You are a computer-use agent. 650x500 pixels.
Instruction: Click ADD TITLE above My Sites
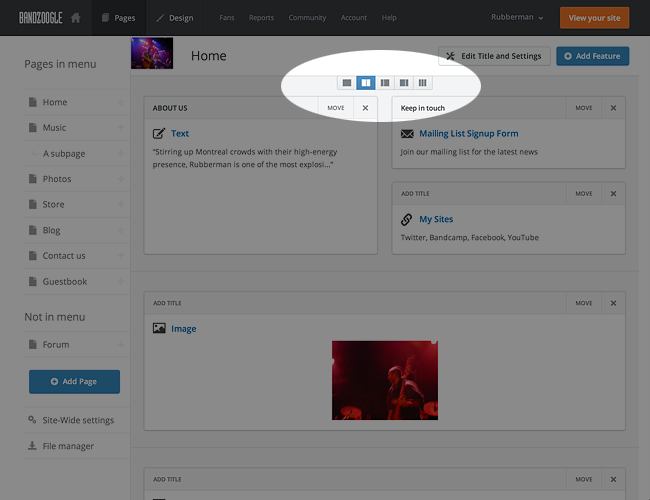(x=415, y=194)
